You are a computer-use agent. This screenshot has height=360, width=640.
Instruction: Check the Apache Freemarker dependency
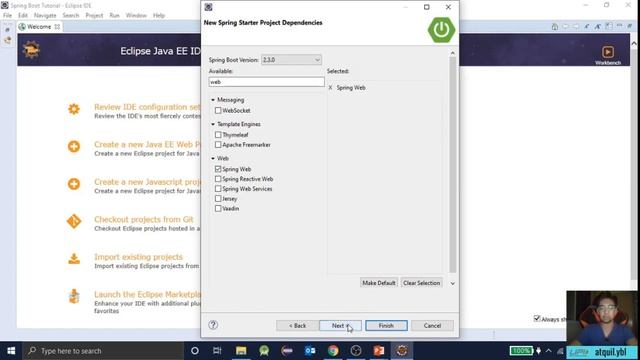pyautogui.click(x=218, y=144)
